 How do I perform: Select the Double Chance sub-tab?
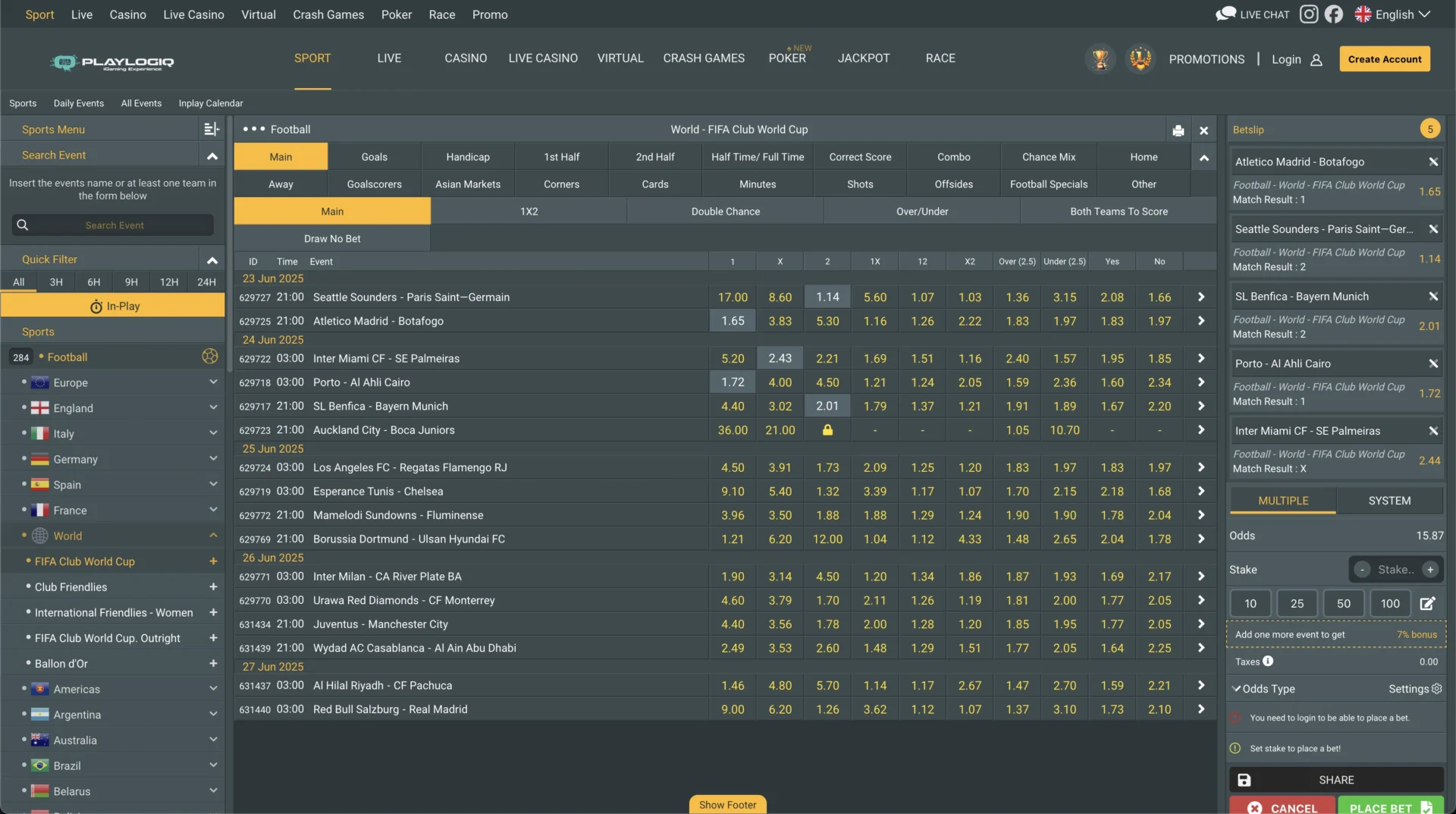point(725,212)
